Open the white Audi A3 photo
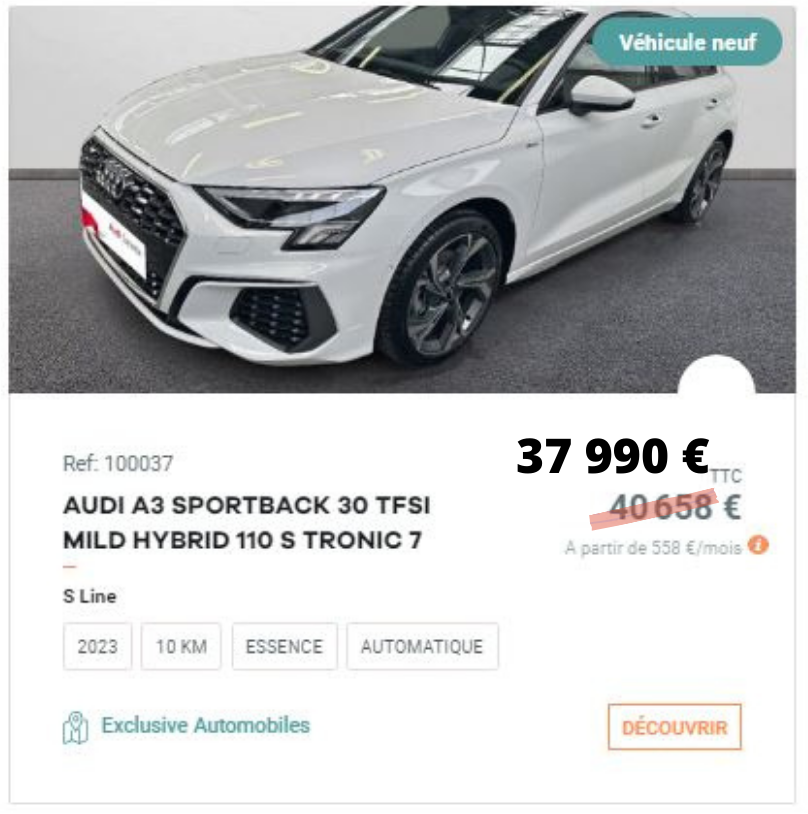 point(402,199)
